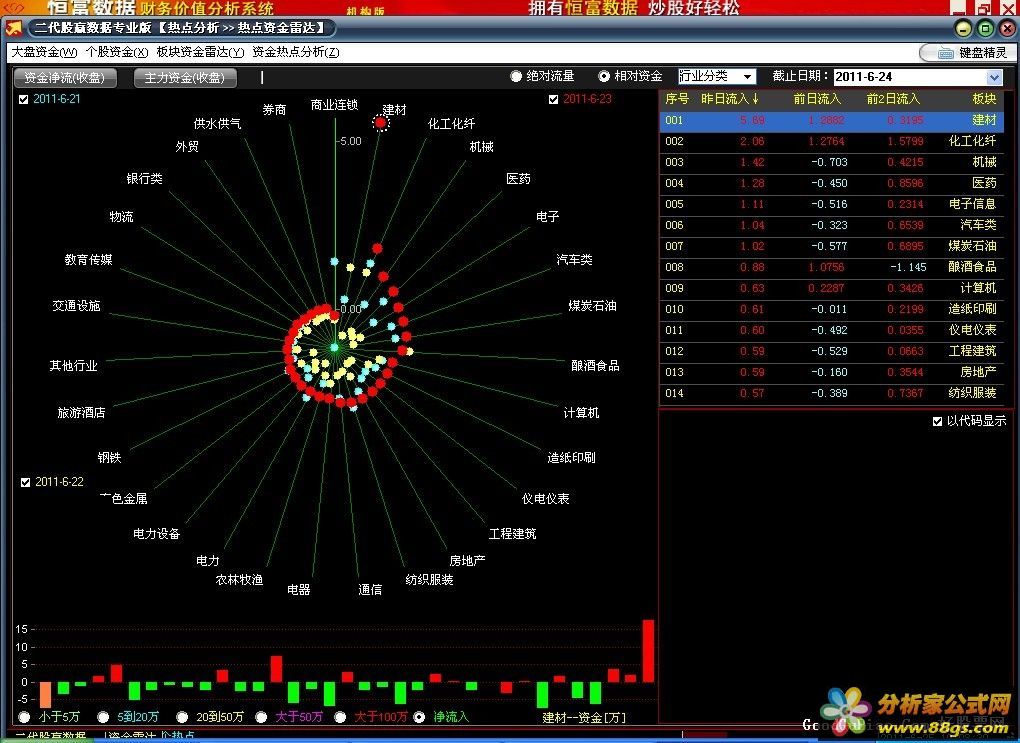Expand the 截止日期 date dropdown arrow

[x=994, y=77]
